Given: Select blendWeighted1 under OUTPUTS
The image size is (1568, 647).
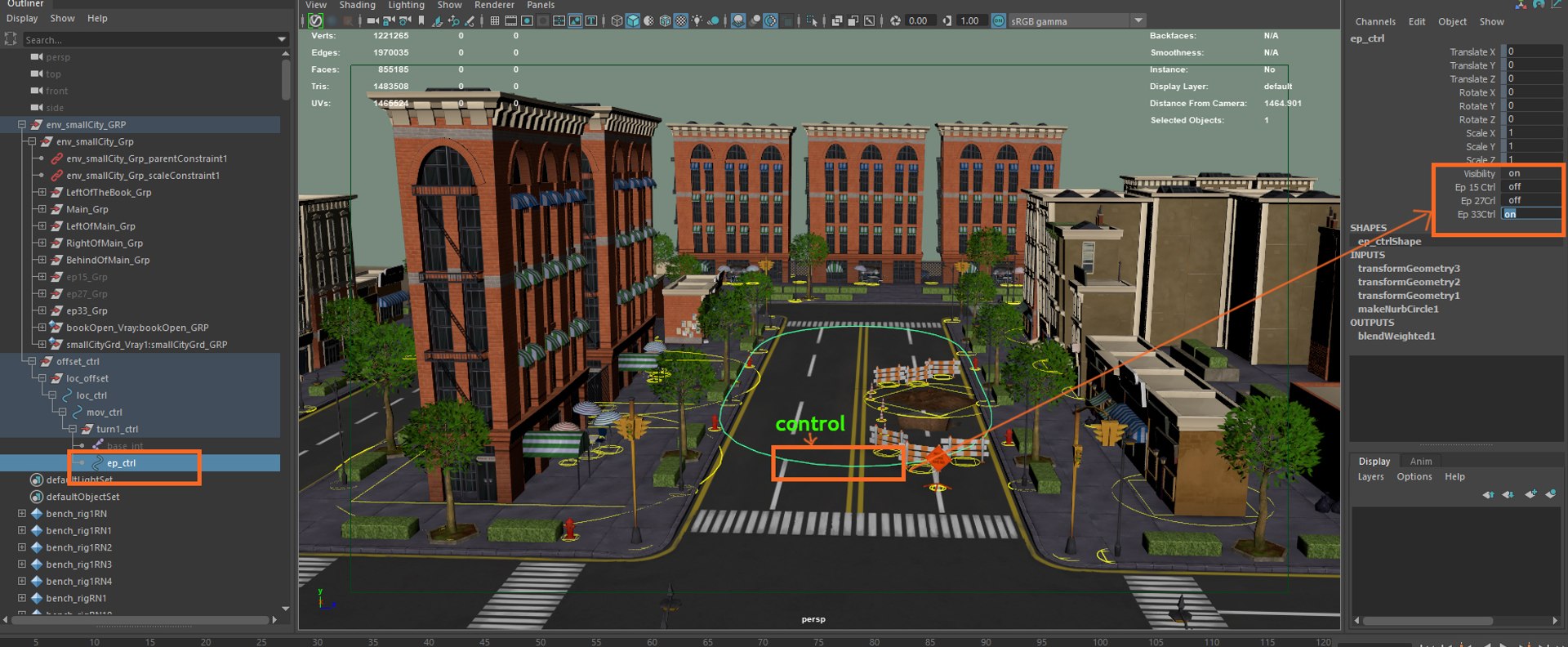Looking at the screenshot, I should [1396, 337].
